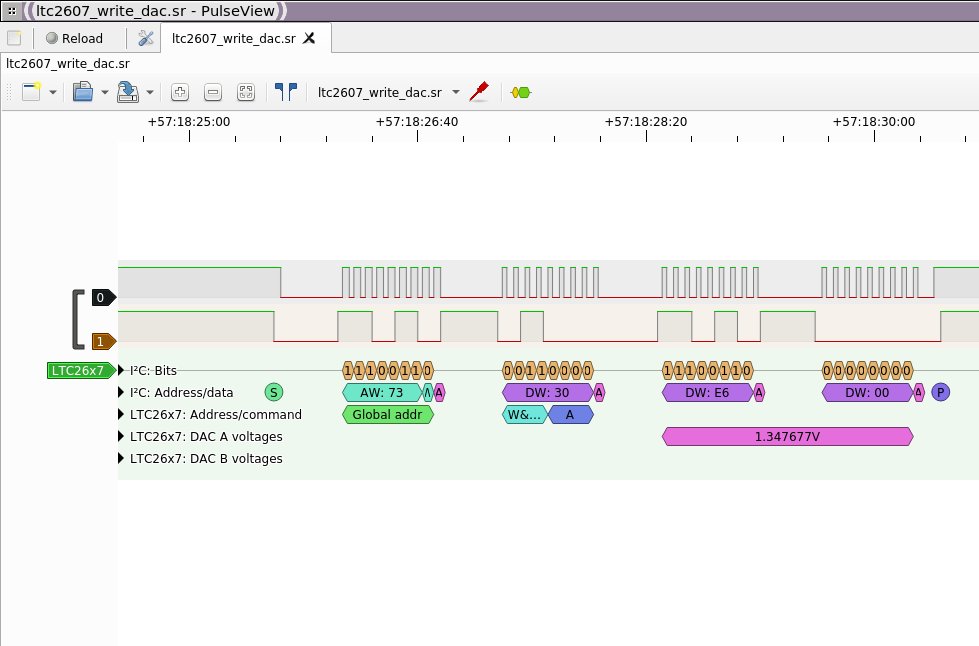
Task: Add a protocol decoder via green decoder icon
Action: [520, 91]
